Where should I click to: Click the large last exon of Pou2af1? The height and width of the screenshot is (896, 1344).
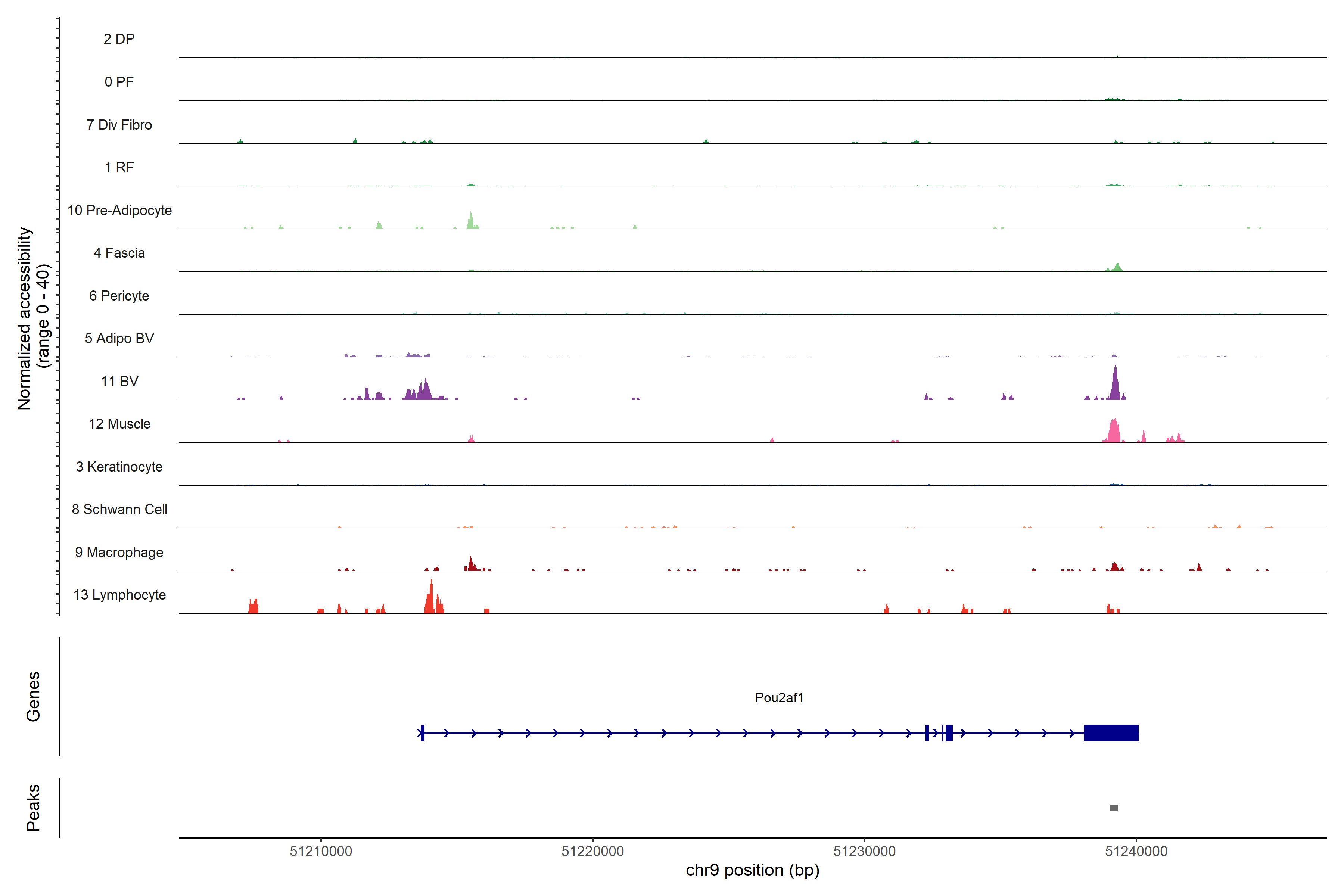pyautogui.click(x=1111, y=732)
